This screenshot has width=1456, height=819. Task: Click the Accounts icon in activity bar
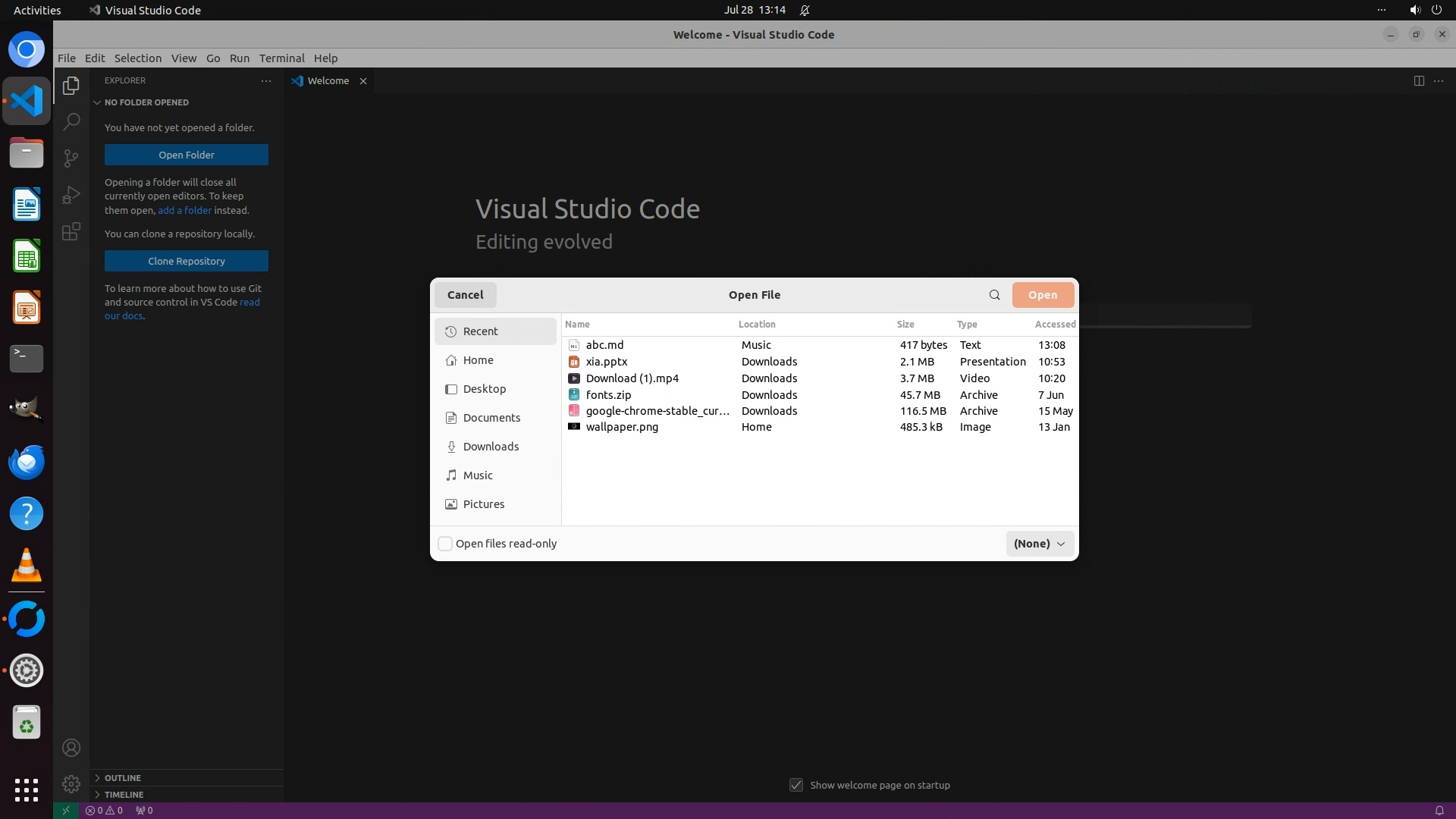(x=71, y=748)
